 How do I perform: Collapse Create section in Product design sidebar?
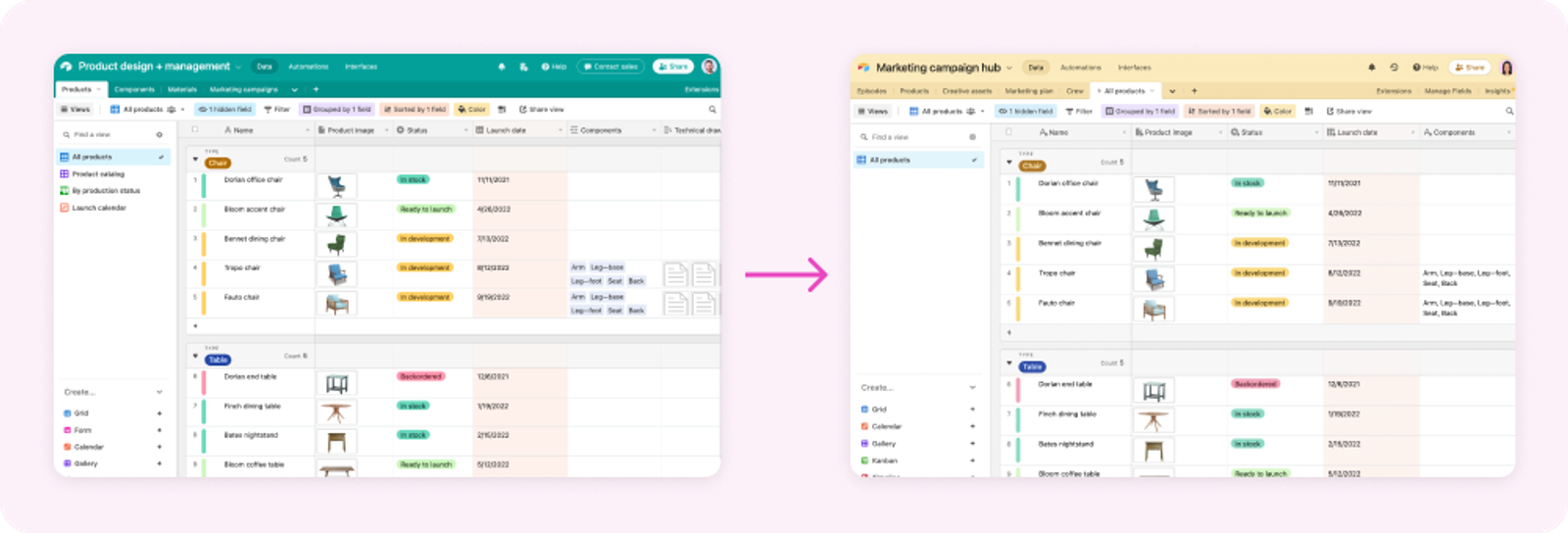[x=160, y=392]
